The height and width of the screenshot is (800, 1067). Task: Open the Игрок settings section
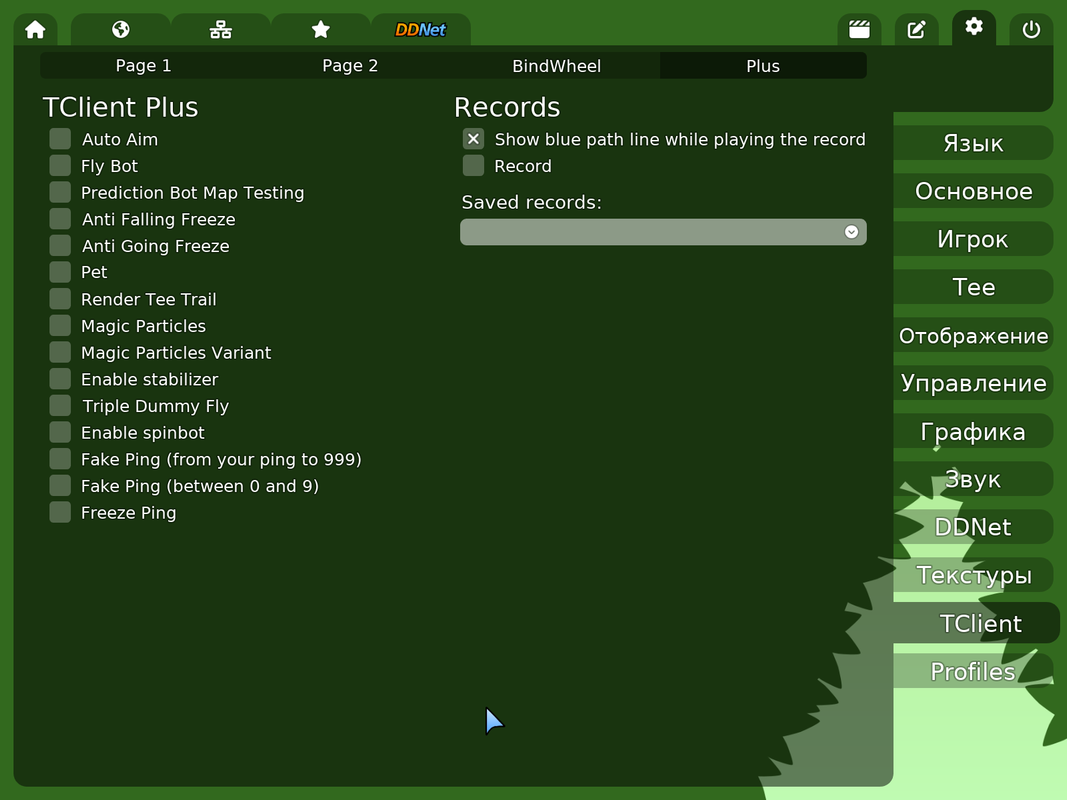point(973,239)
